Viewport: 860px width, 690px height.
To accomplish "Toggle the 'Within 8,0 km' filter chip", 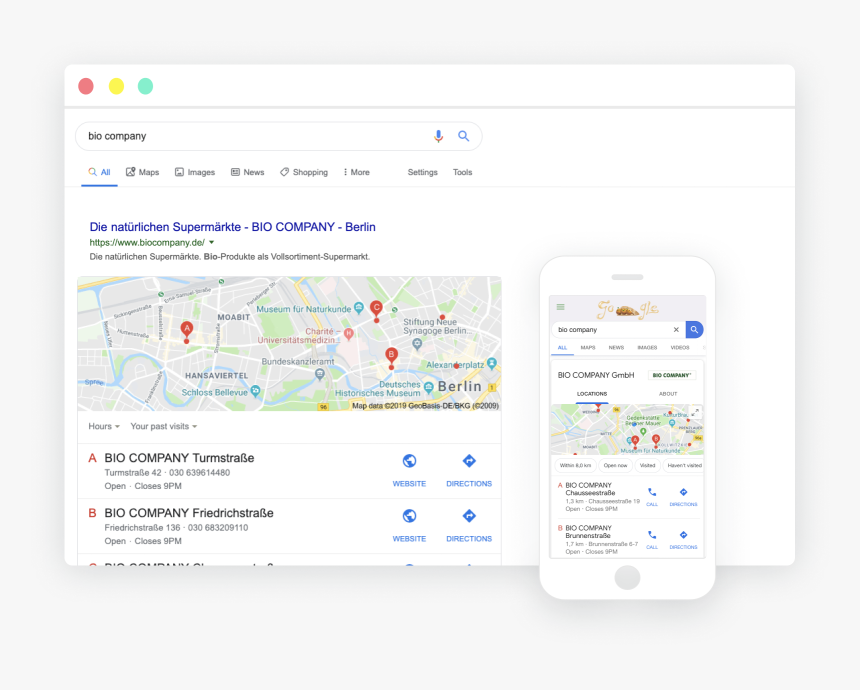I will pyautogui.click(x=575, y=465).
